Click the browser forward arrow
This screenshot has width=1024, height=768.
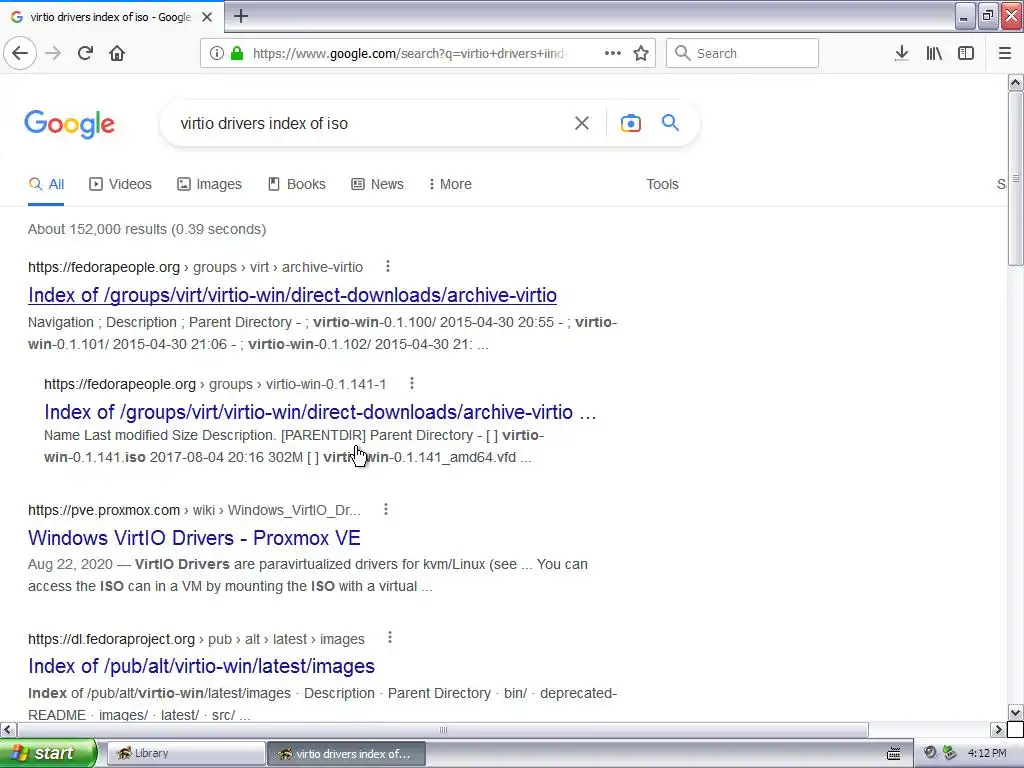pos(53,53)
